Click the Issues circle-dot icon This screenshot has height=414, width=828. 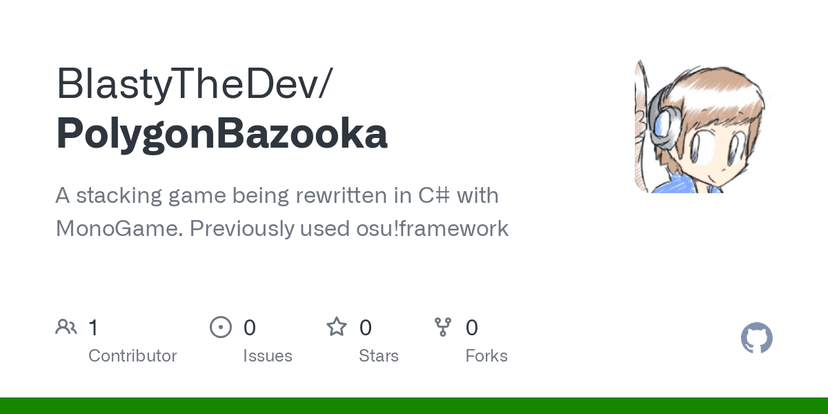pos(220,327)
